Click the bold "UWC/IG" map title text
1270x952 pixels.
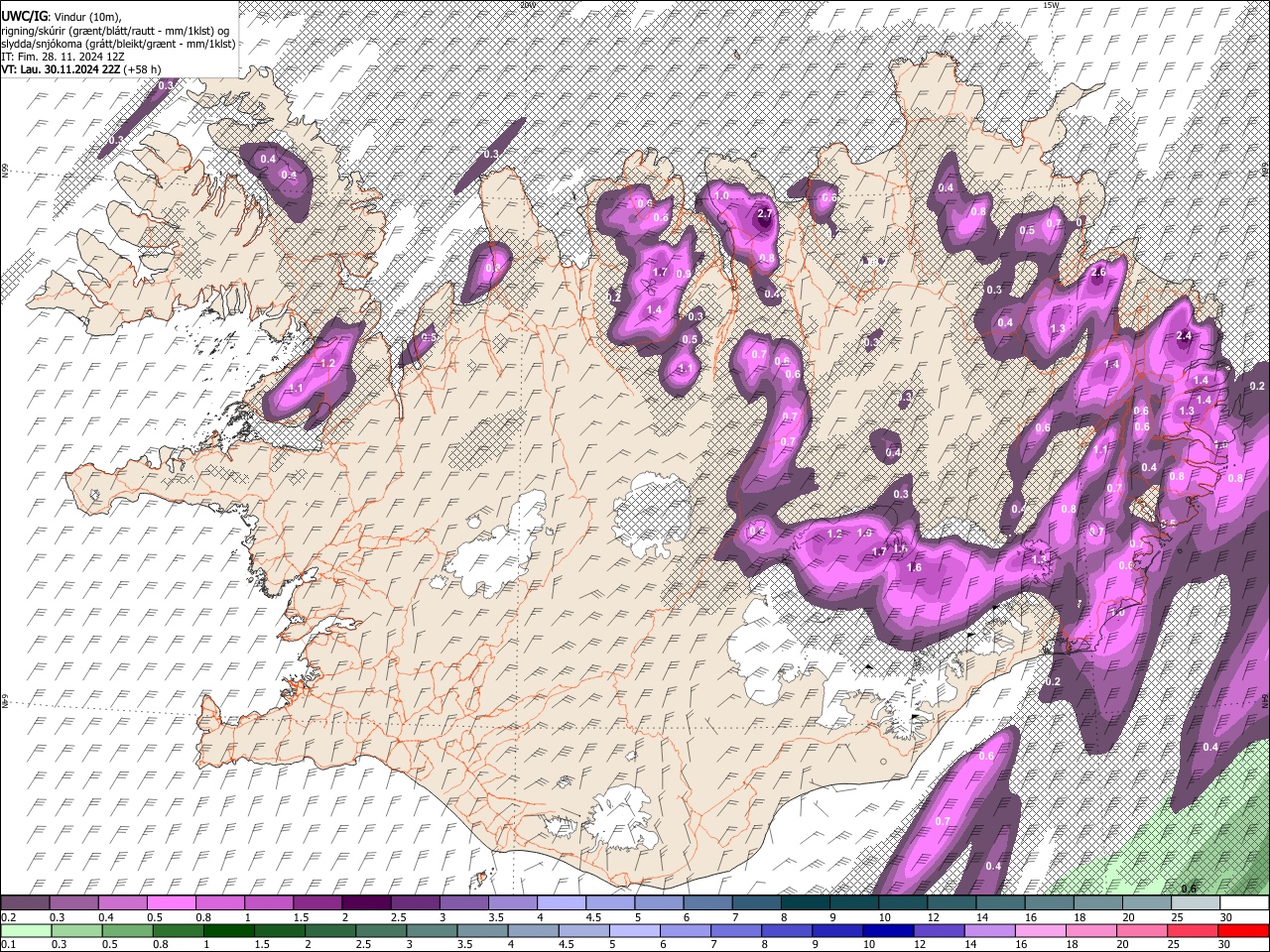(x=24, y=16)
